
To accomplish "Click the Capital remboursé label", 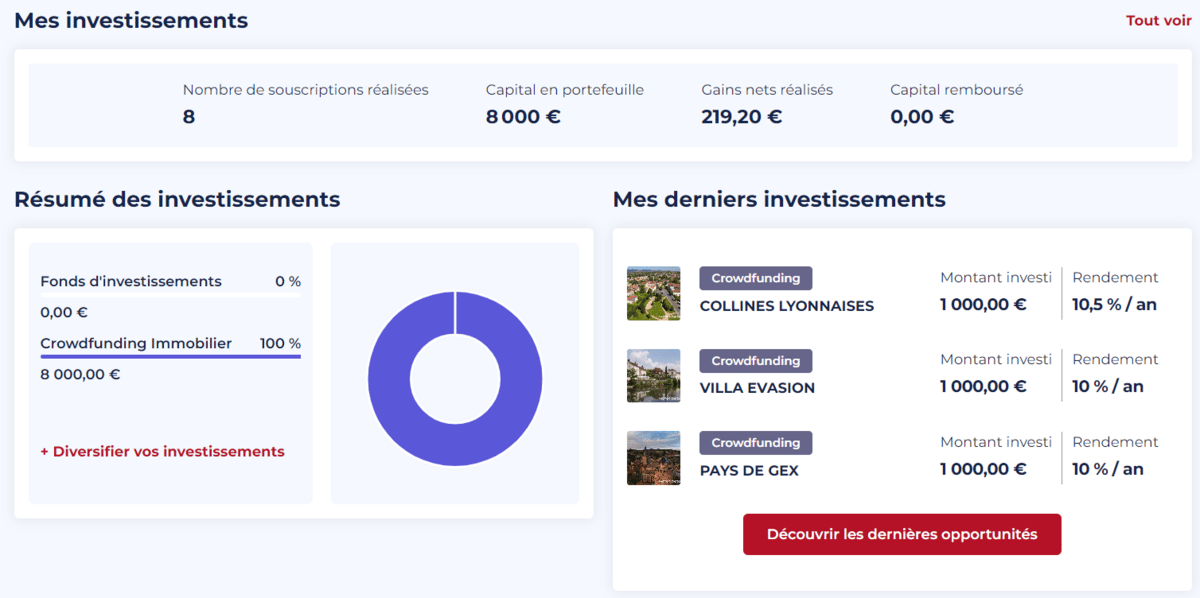I will [957, 90].
